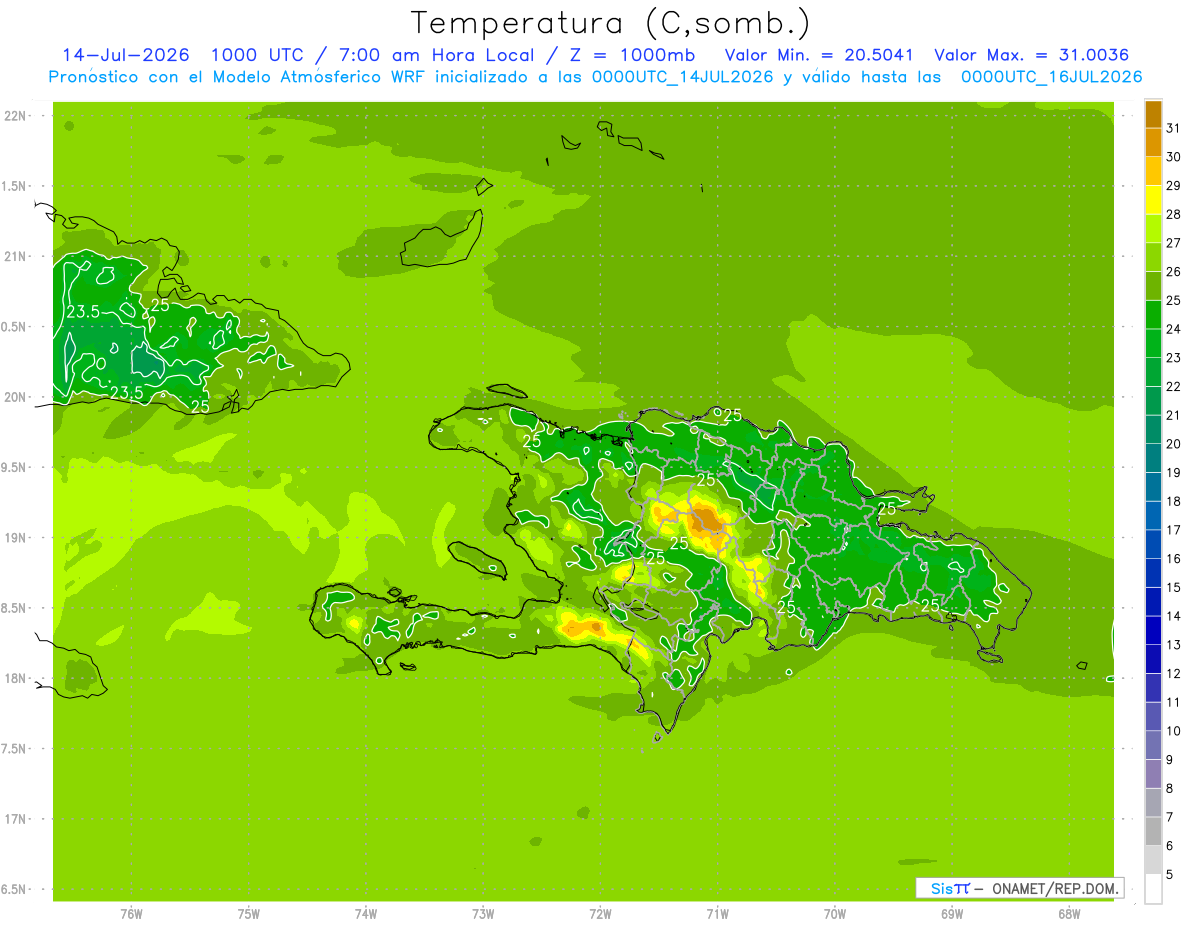The height and width of the screenshot is (927, 1200).
Task: Click the legend value "31"
Action: click(1174, 128)
